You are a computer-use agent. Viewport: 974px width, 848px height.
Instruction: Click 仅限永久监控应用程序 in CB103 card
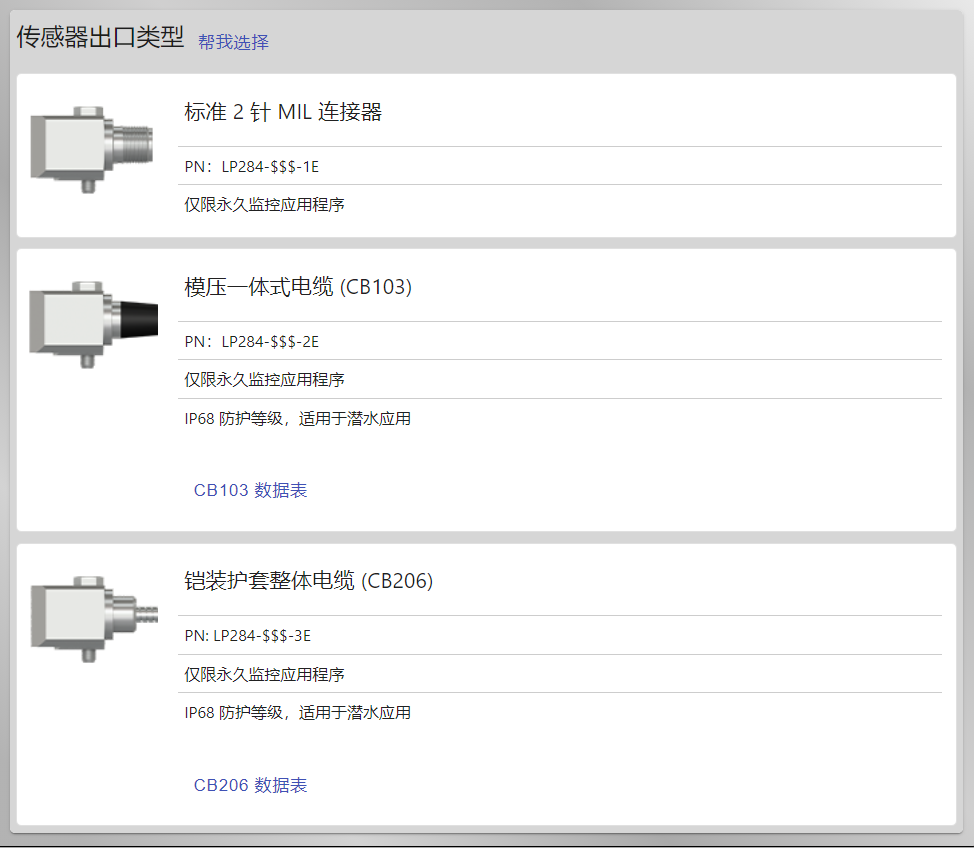pyautogui.click(x=264, y=380)
